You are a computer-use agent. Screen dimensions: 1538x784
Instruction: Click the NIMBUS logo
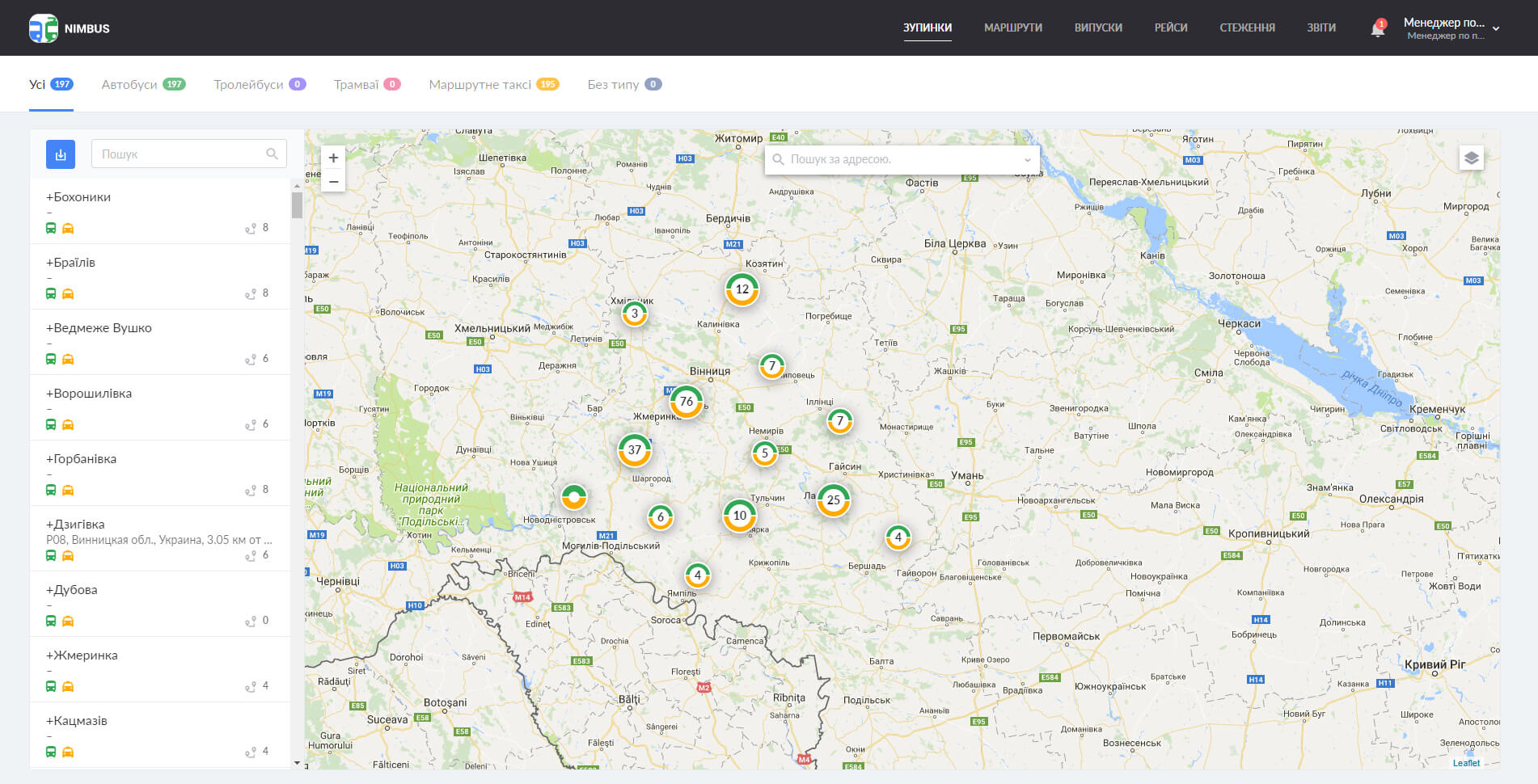[x=70, y=28]
